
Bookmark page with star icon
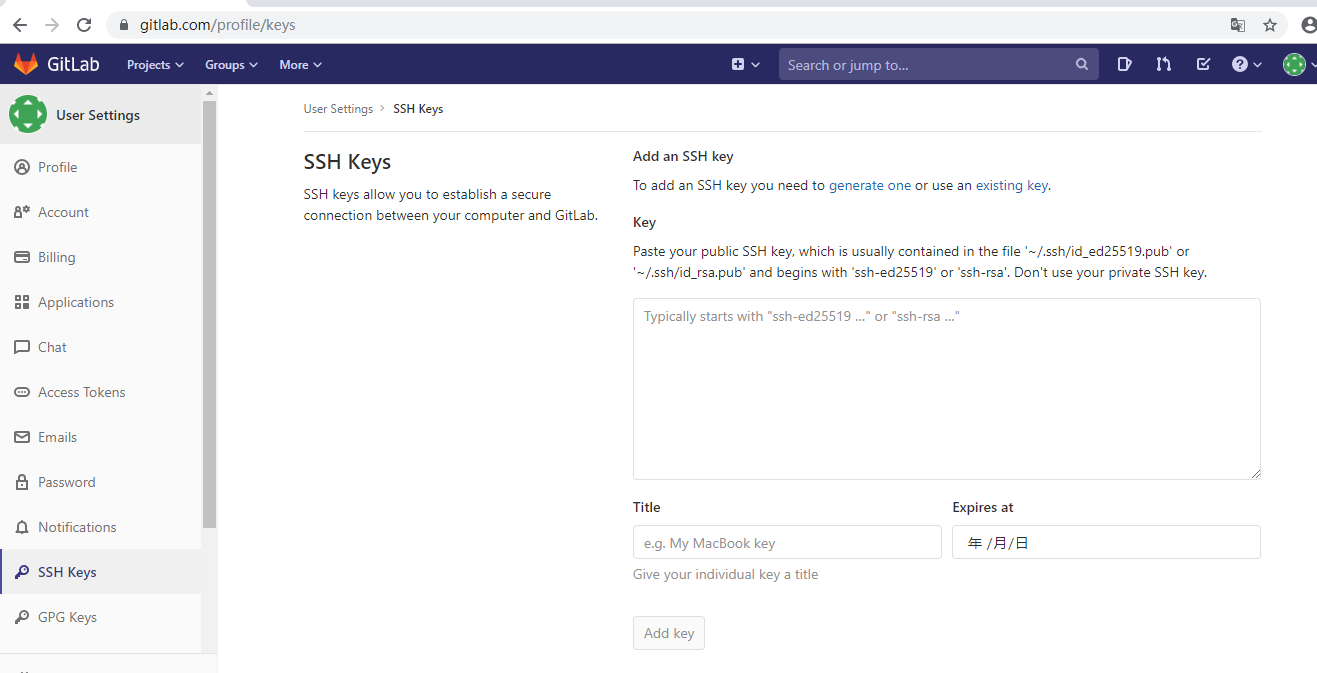(1270, 24)
